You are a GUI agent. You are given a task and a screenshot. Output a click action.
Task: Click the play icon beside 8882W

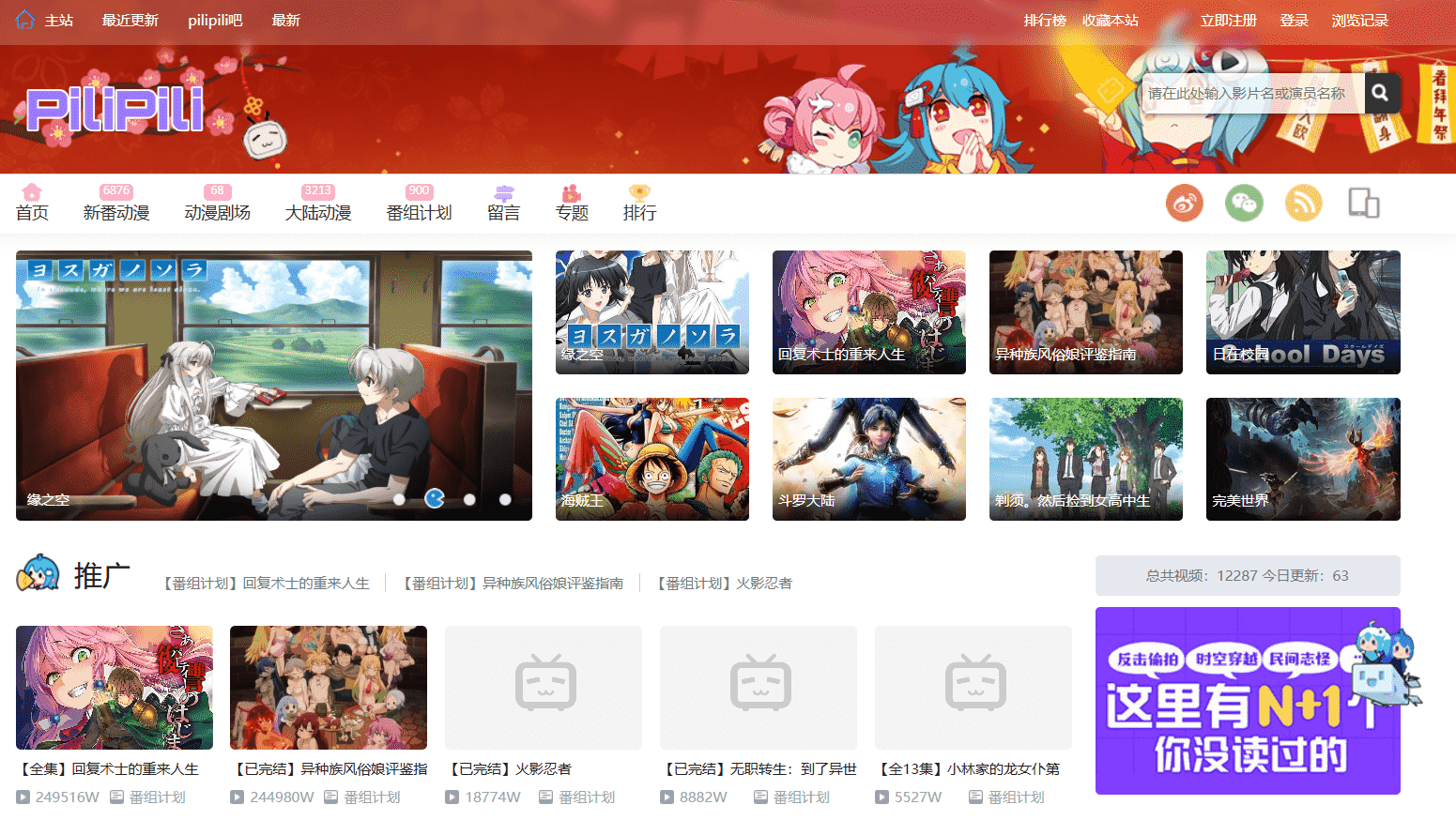click(667, 797)
